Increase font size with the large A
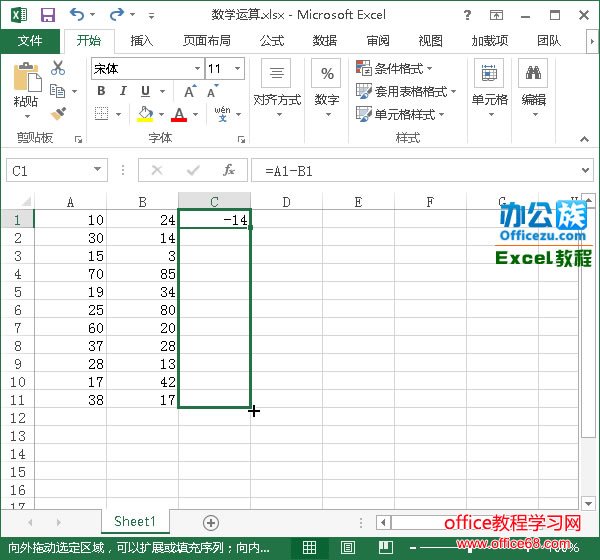 [x=190, y=91]
